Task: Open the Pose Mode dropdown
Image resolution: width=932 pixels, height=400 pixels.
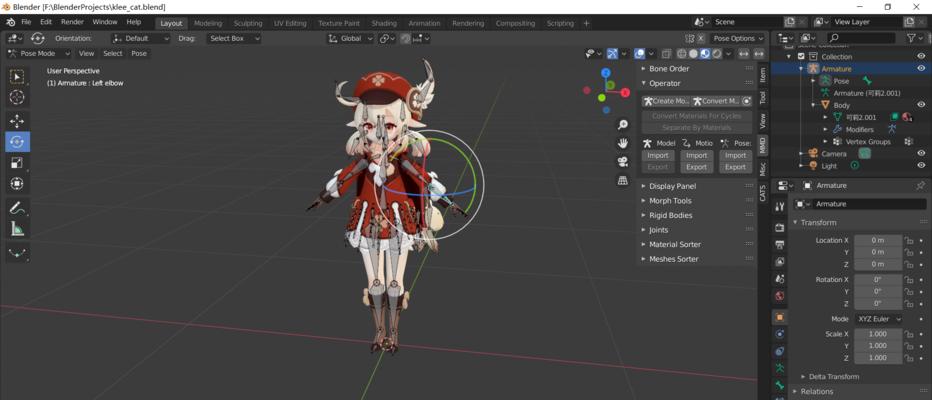Action: pyautogui.click(x=39, y=53)
